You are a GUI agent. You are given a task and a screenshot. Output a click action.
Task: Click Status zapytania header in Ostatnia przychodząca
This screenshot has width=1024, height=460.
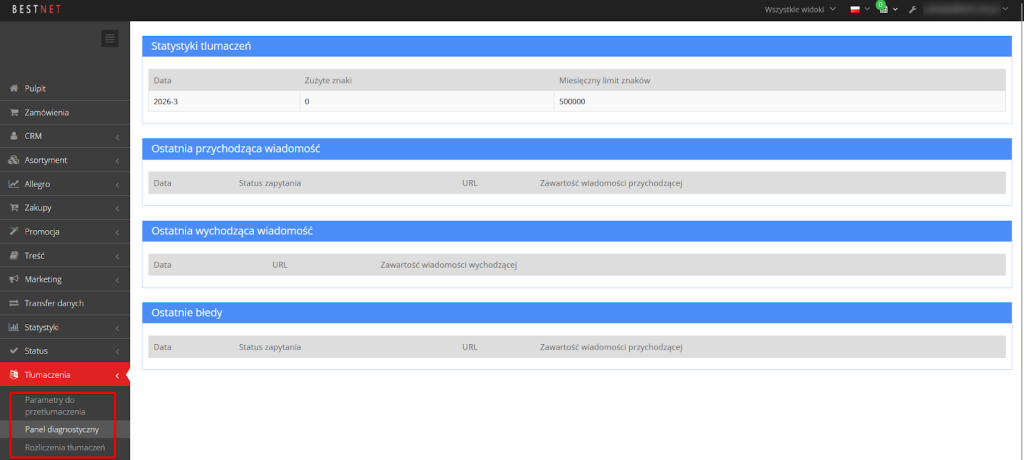[x=270, y=183]
